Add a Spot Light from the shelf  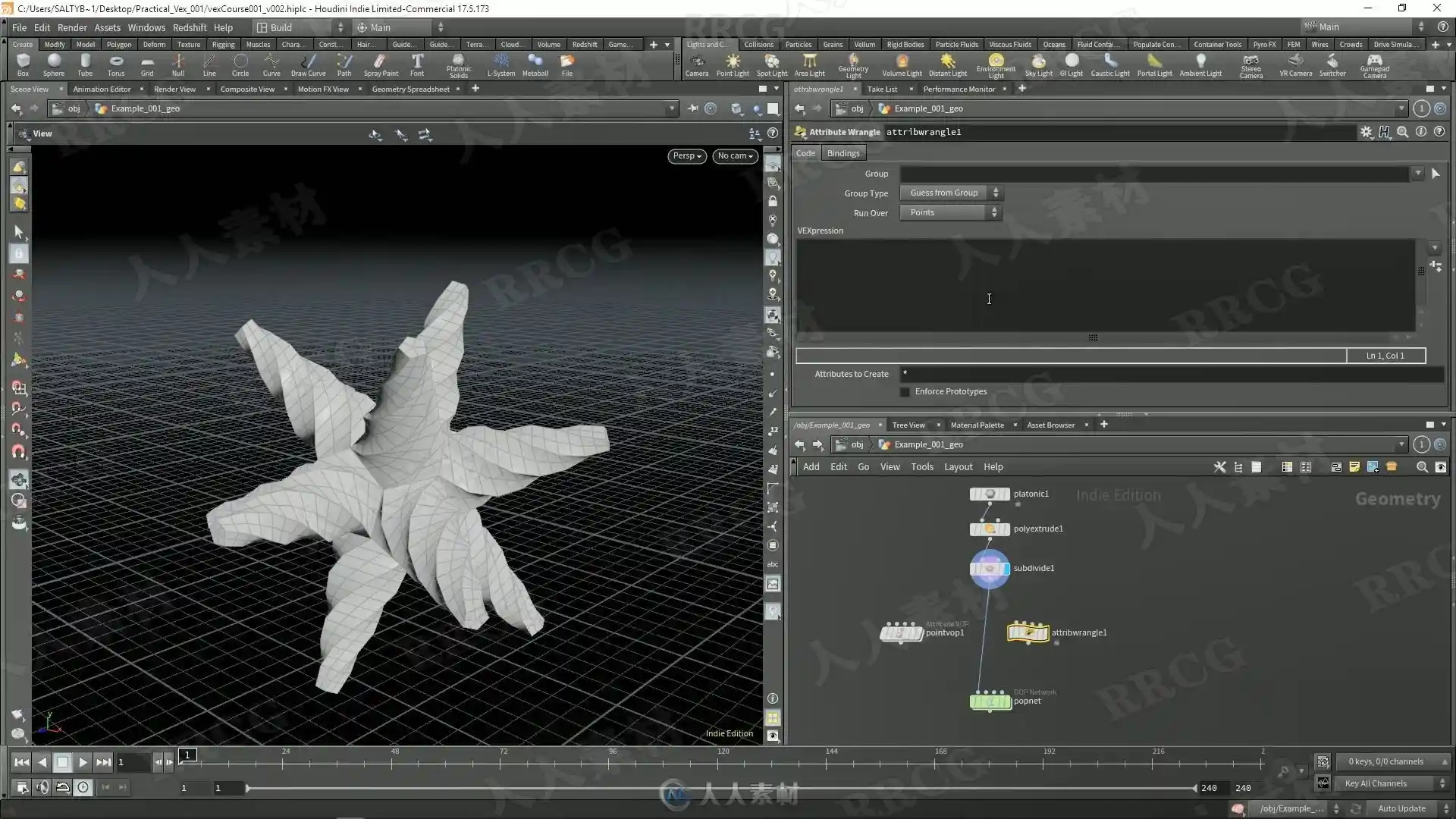point(772,65)
